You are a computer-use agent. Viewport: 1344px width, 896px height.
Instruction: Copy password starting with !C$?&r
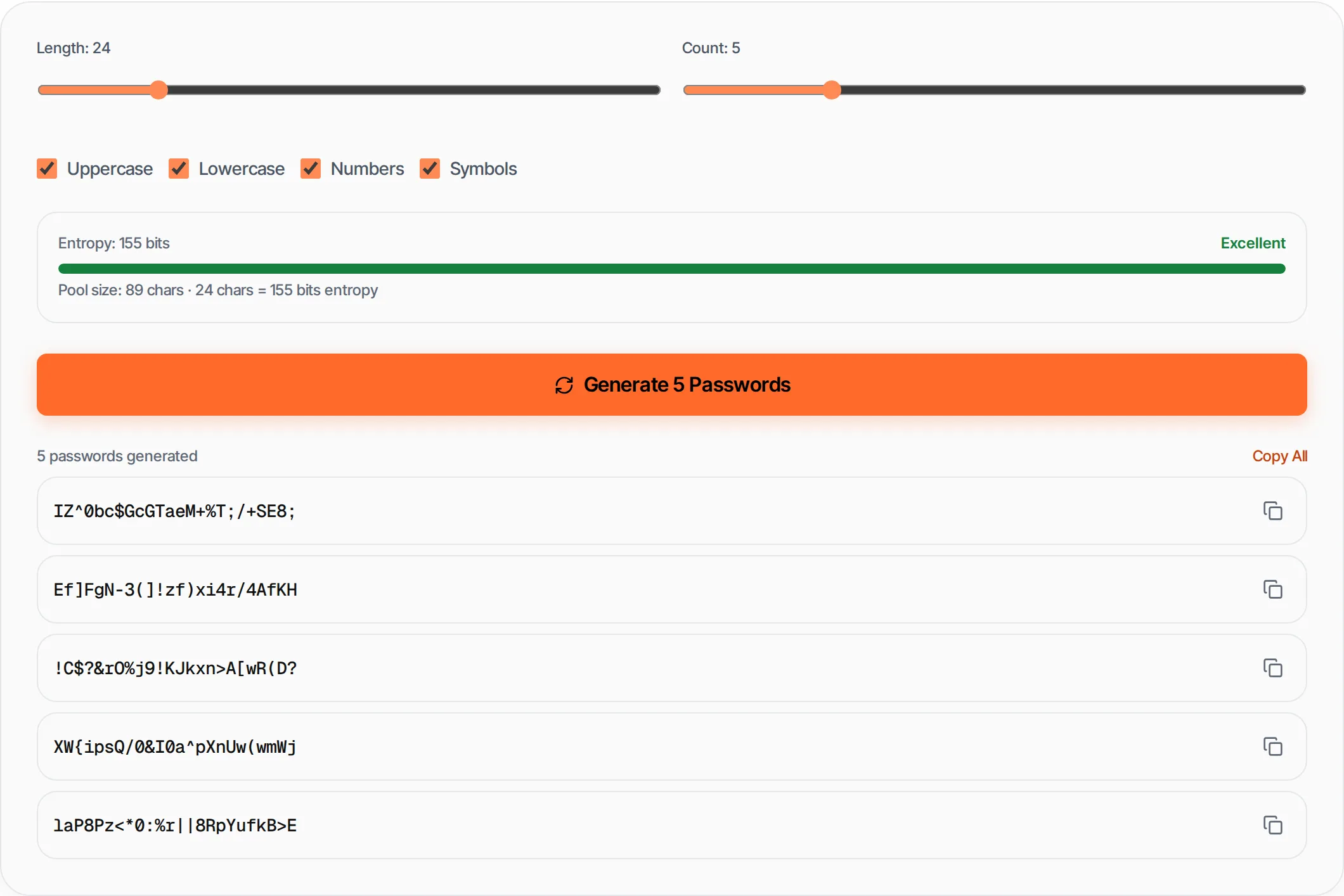point(1272,668)
